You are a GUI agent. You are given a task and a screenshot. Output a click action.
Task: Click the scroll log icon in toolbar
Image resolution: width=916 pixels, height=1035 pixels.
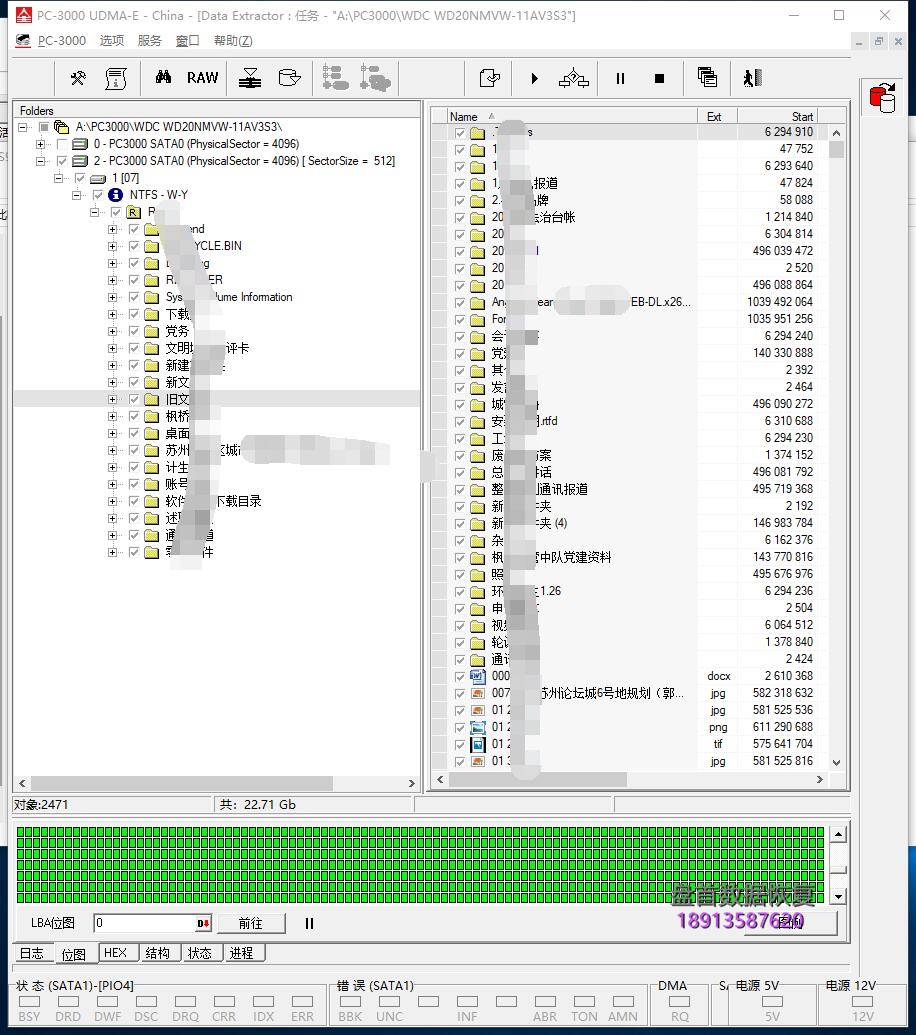tap(117, 78)
